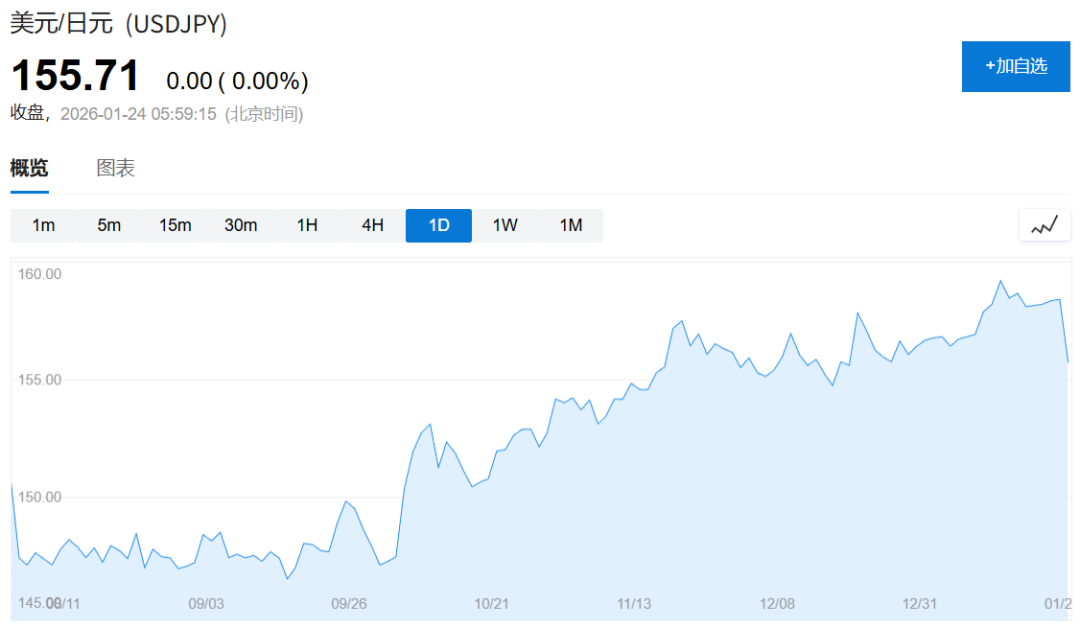Screen dimensions: 1080x627
Task: Click the 美元/日元 (USDJPY) title
Action: pos(119,25)
